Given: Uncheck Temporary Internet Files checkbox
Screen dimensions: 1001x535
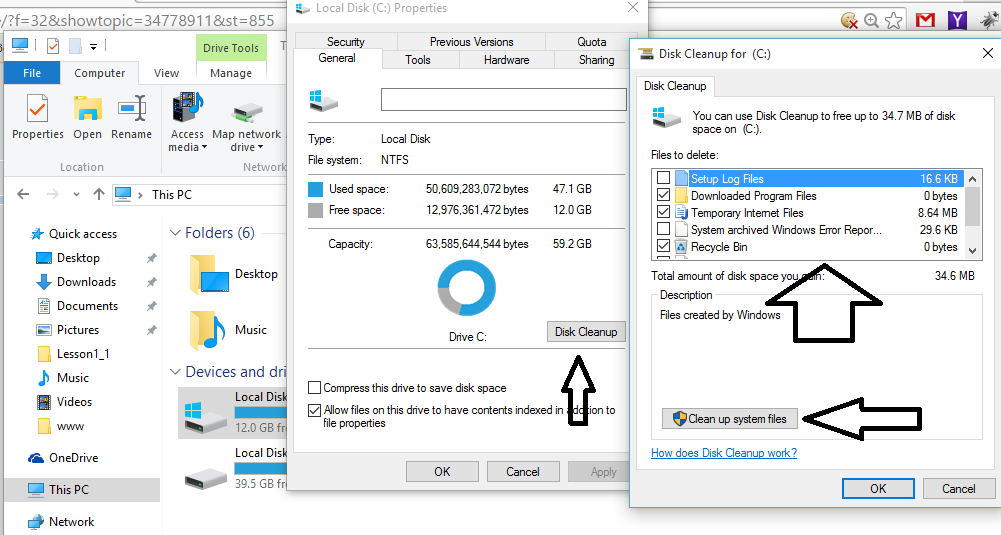Looking at the screenshot, I should pyautogui.click(x=663, y=212).
